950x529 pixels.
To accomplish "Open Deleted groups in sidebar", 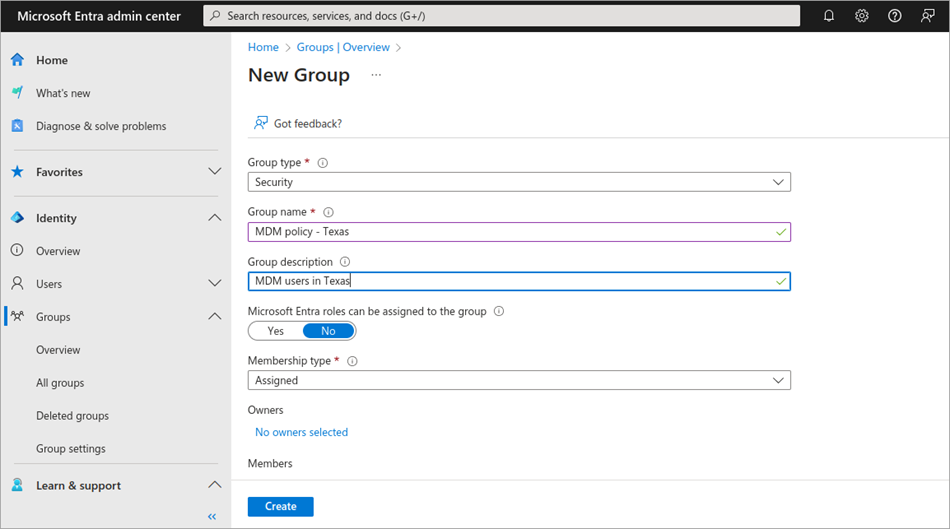I will pos(73,416).
